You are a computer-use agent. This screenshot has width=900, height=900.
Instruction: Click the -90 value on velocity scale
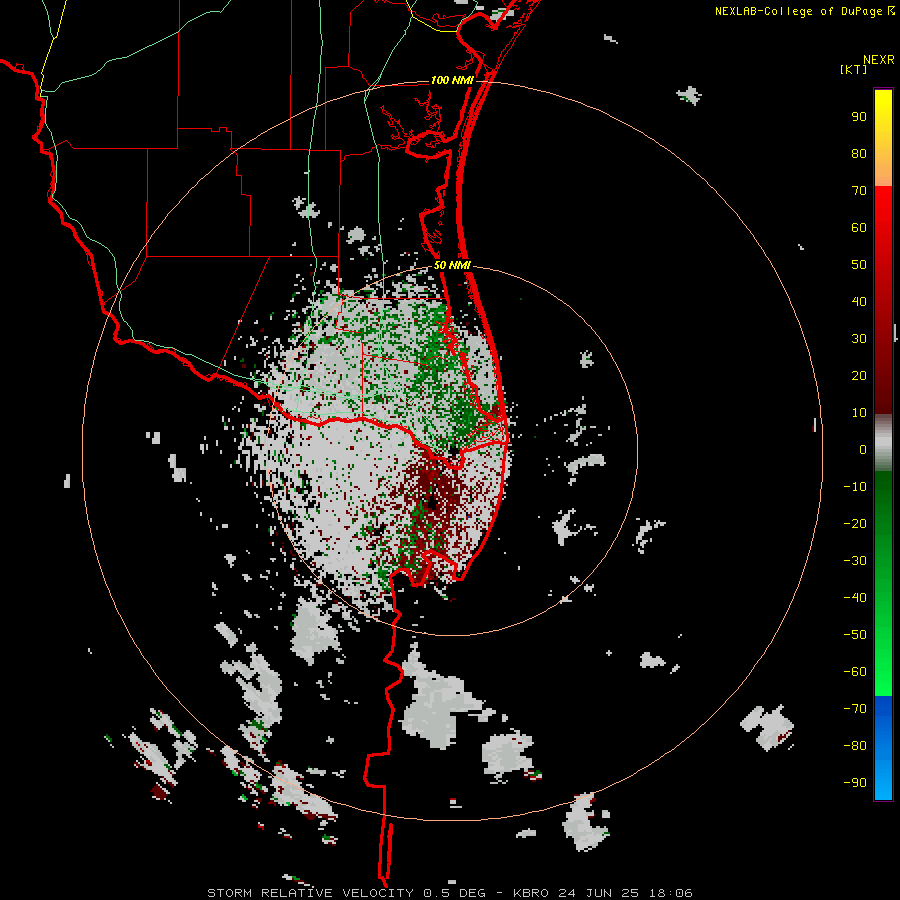click(x=855, y=782)
